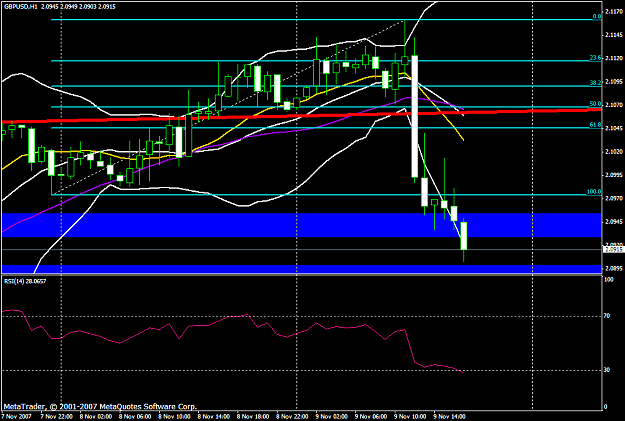The image size is (625, 421).
Task: Select the Fibonacci 50.0 level label
Action: point(596,104)
